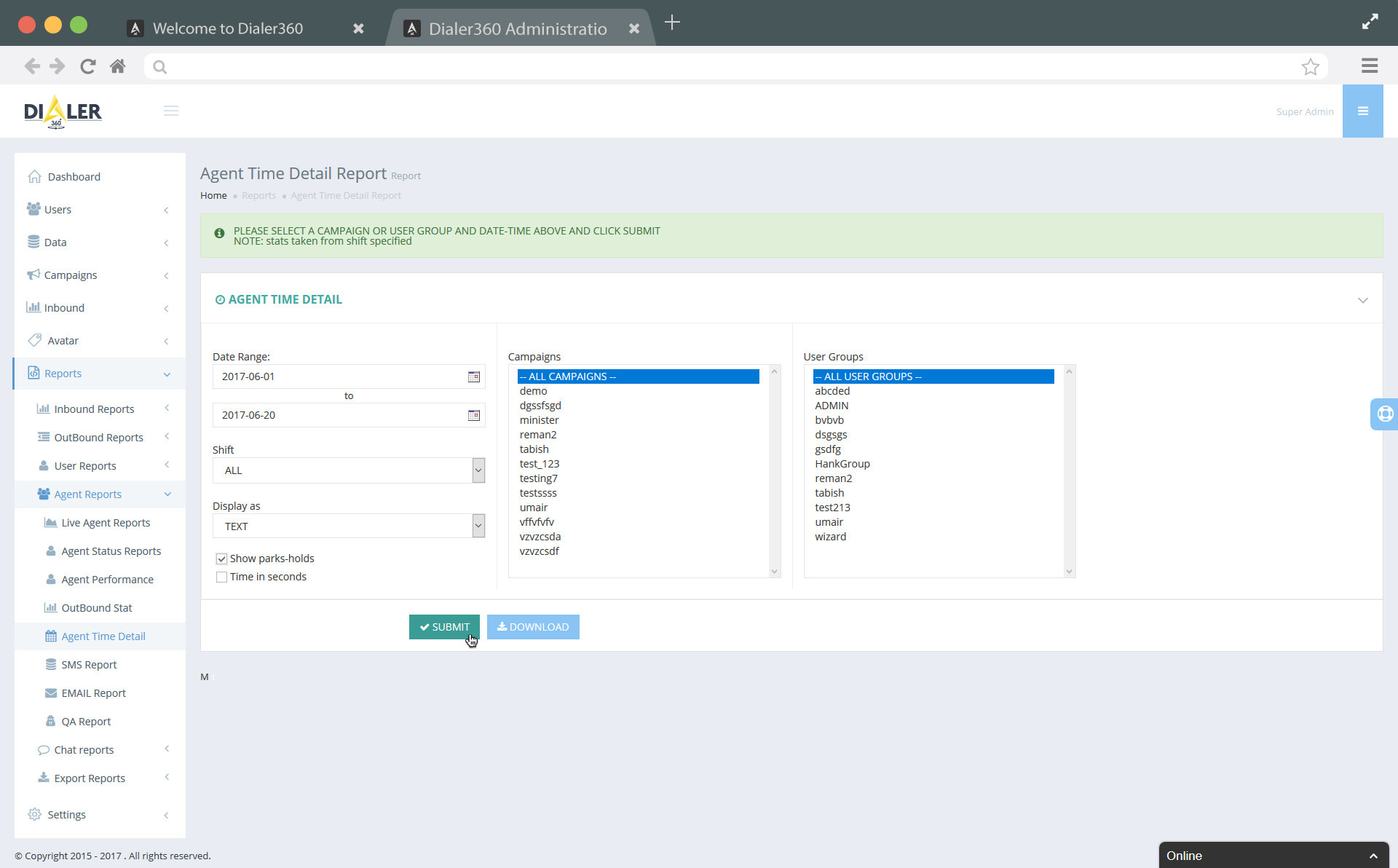1398x868 pixels.
Task: Open the Super Admin menu
Action: 1305,111
